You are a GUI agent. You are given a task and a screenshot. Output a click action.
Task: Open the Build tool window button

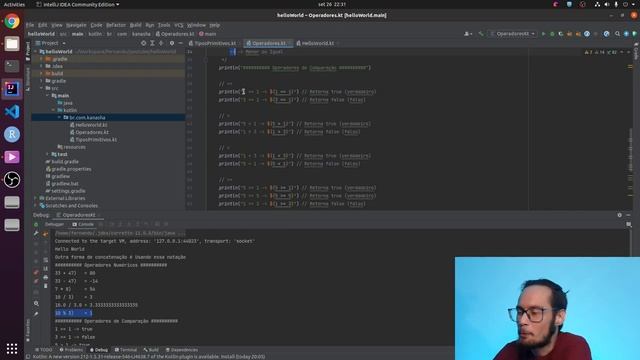click(151, 350)
